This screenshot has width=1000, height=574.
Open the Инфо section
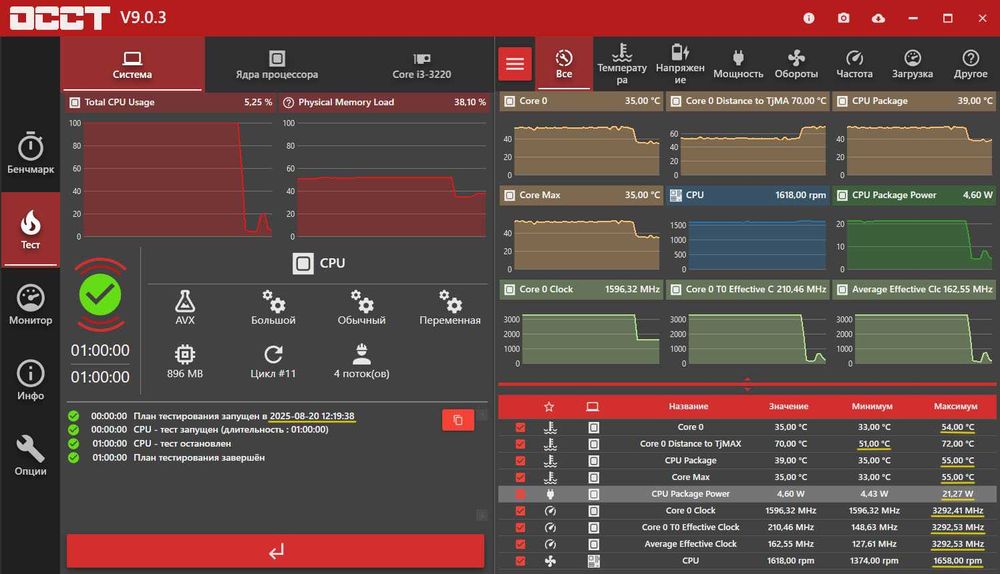click(30, 380)
